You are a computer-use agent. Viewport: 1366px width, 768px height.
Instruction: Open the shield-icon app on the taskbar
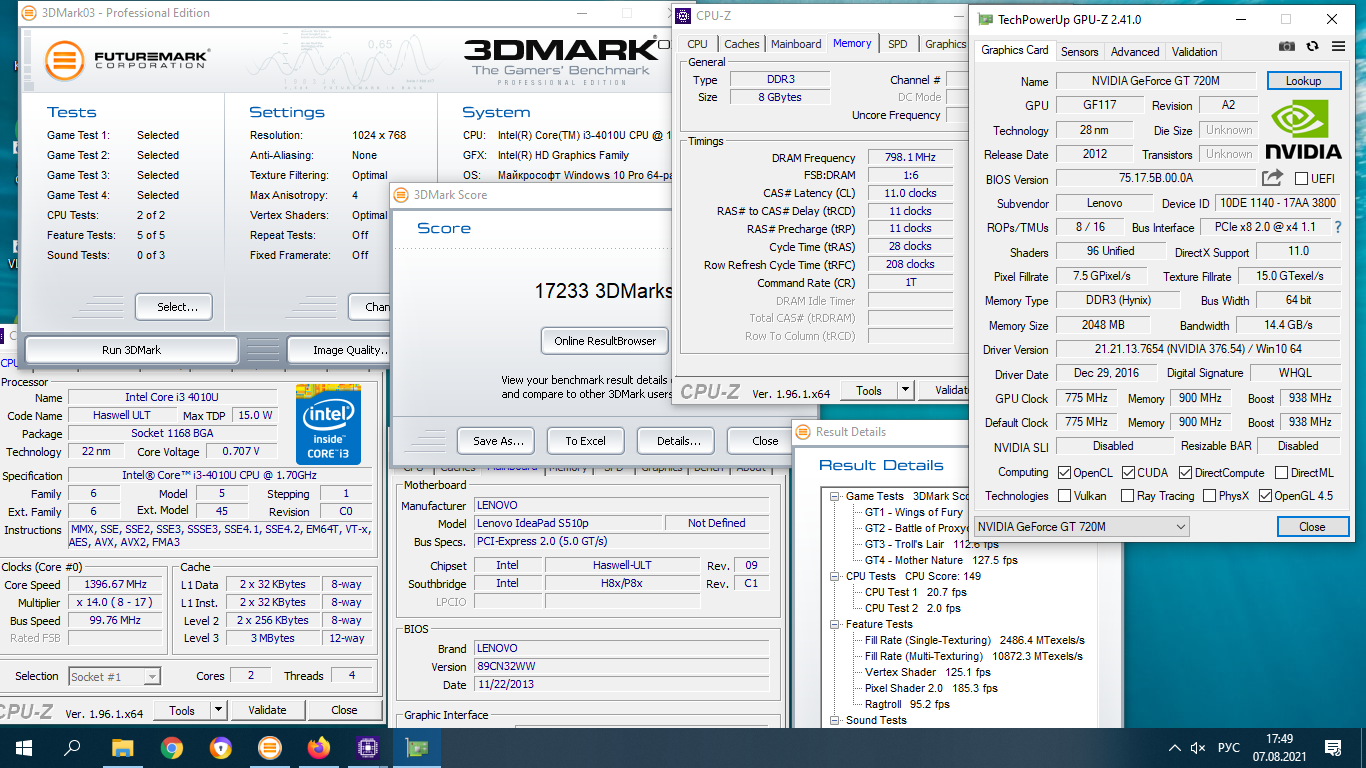pos(220,747)
